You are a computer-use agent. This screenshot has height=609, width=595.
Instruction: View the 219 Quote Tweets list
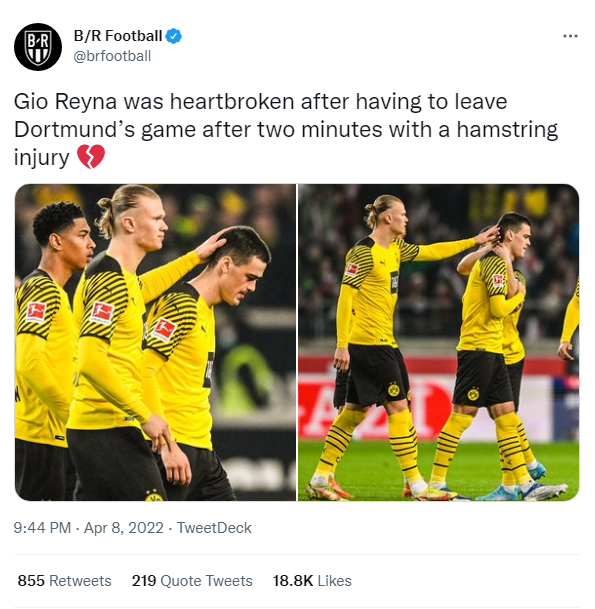tap(192, 581)
